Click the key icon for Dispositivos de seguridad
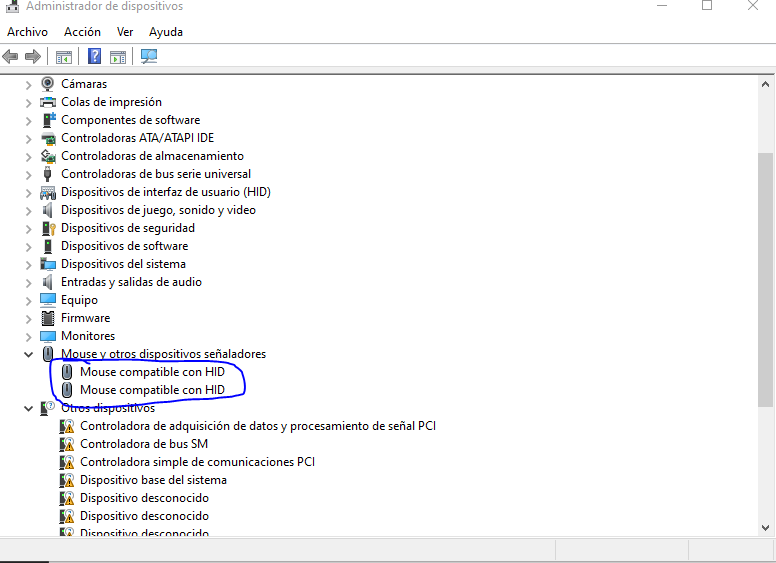 [48, 228]
